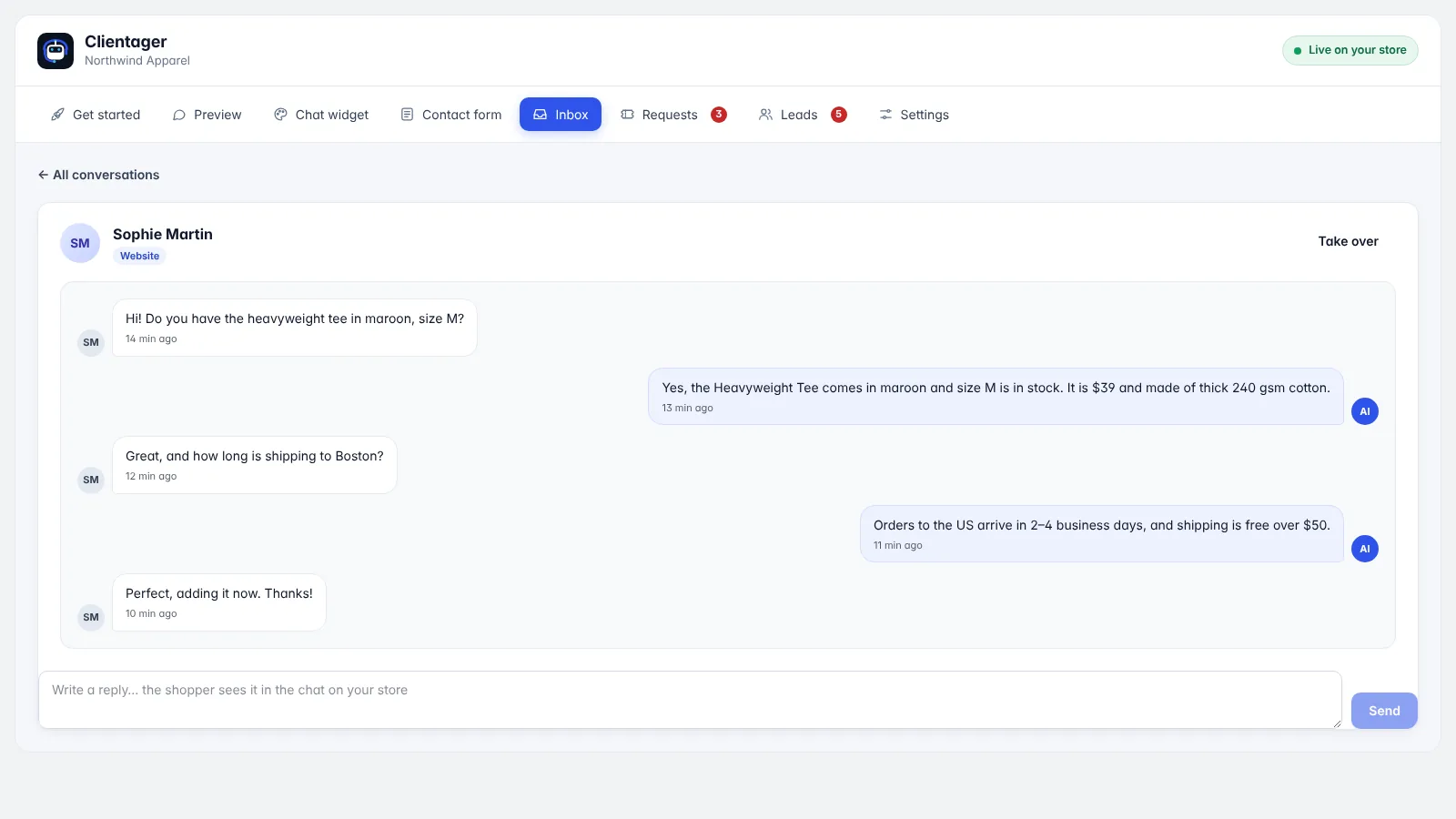Switch to the Preview tab
The width and height of the screenshot is (1456, 819).
click(207, 115)
